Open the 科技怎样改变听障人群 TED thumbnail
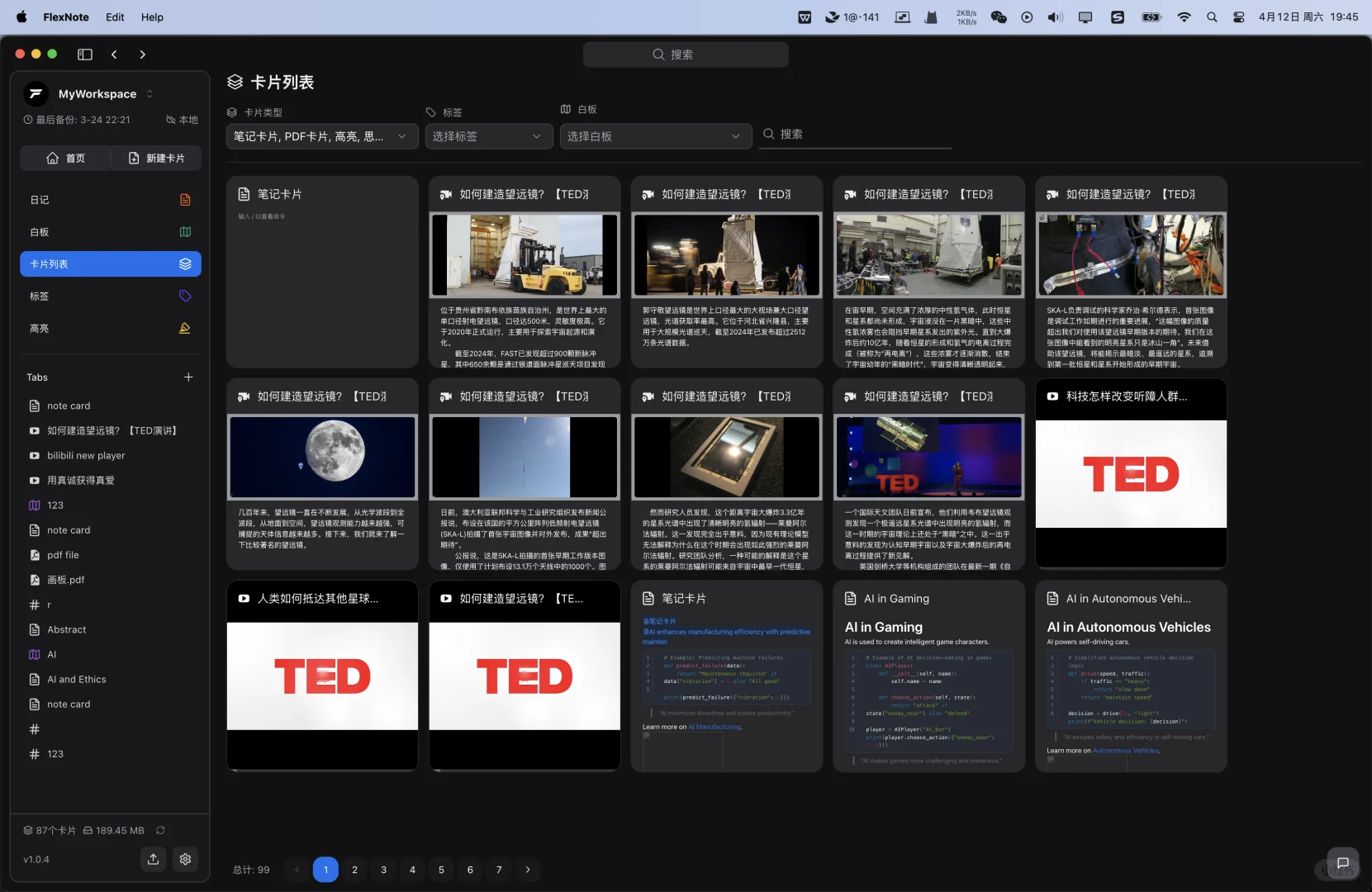1372x892 pixels. pyautogui.click(x=1131, y=474)
